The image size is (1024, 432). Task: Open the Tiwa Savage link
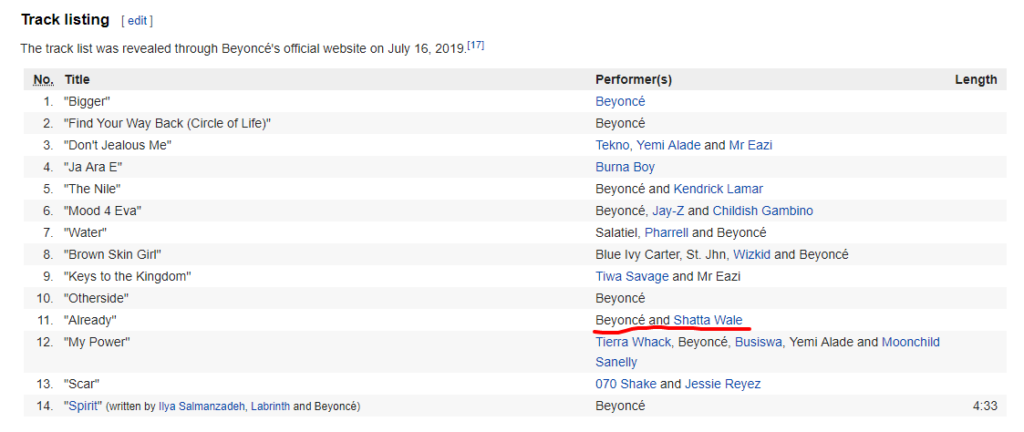[x=632, y=276]
